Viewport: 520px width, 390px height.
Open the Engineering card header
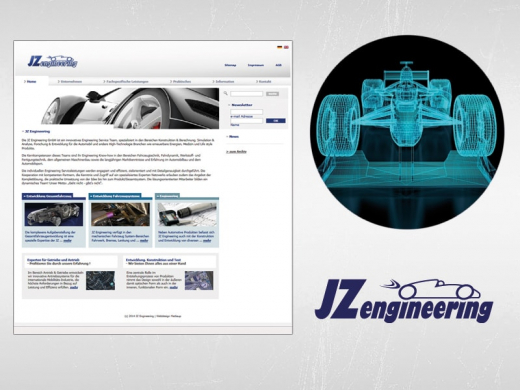(x=167, y=196)
